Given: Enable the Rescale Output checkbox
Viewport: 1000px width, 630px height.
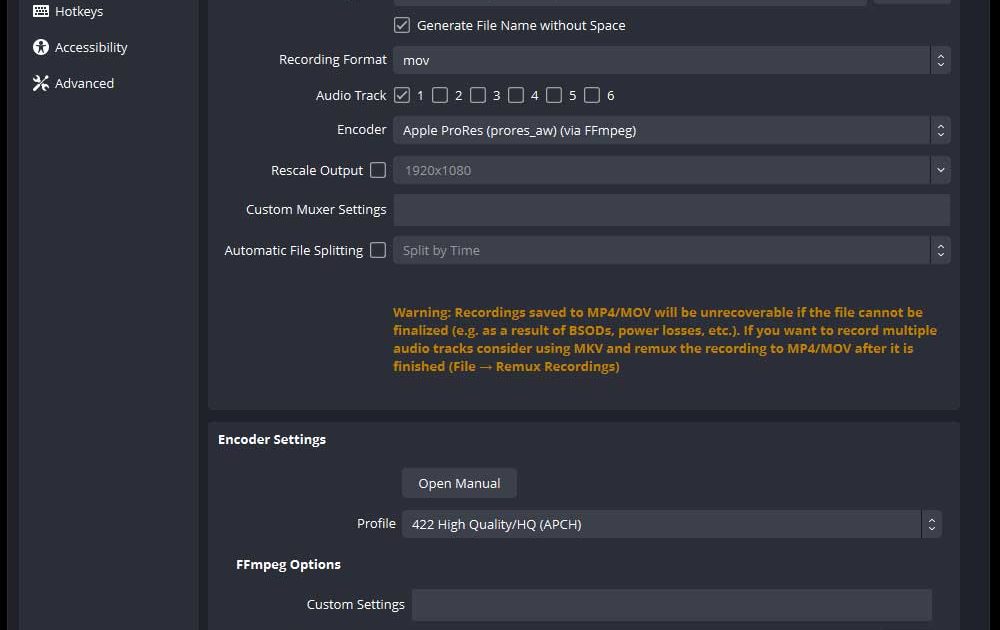Looking at the screenshot, I should [x=378, y=170].
